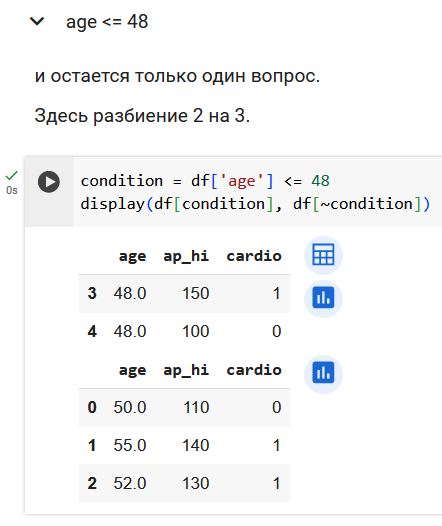Click text 'Здесь разбиение 2 на 3.'
The image size is (442, 526).
coord(142,116)
